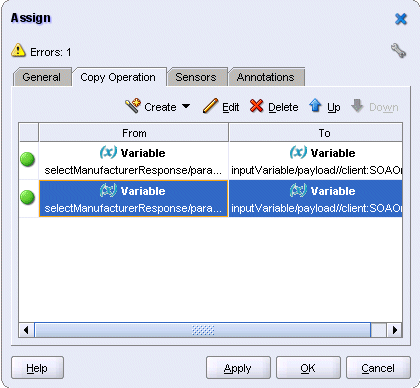The image size is (420, 388).
Task: Click the Help button
Action: click(x=37, y=368)
